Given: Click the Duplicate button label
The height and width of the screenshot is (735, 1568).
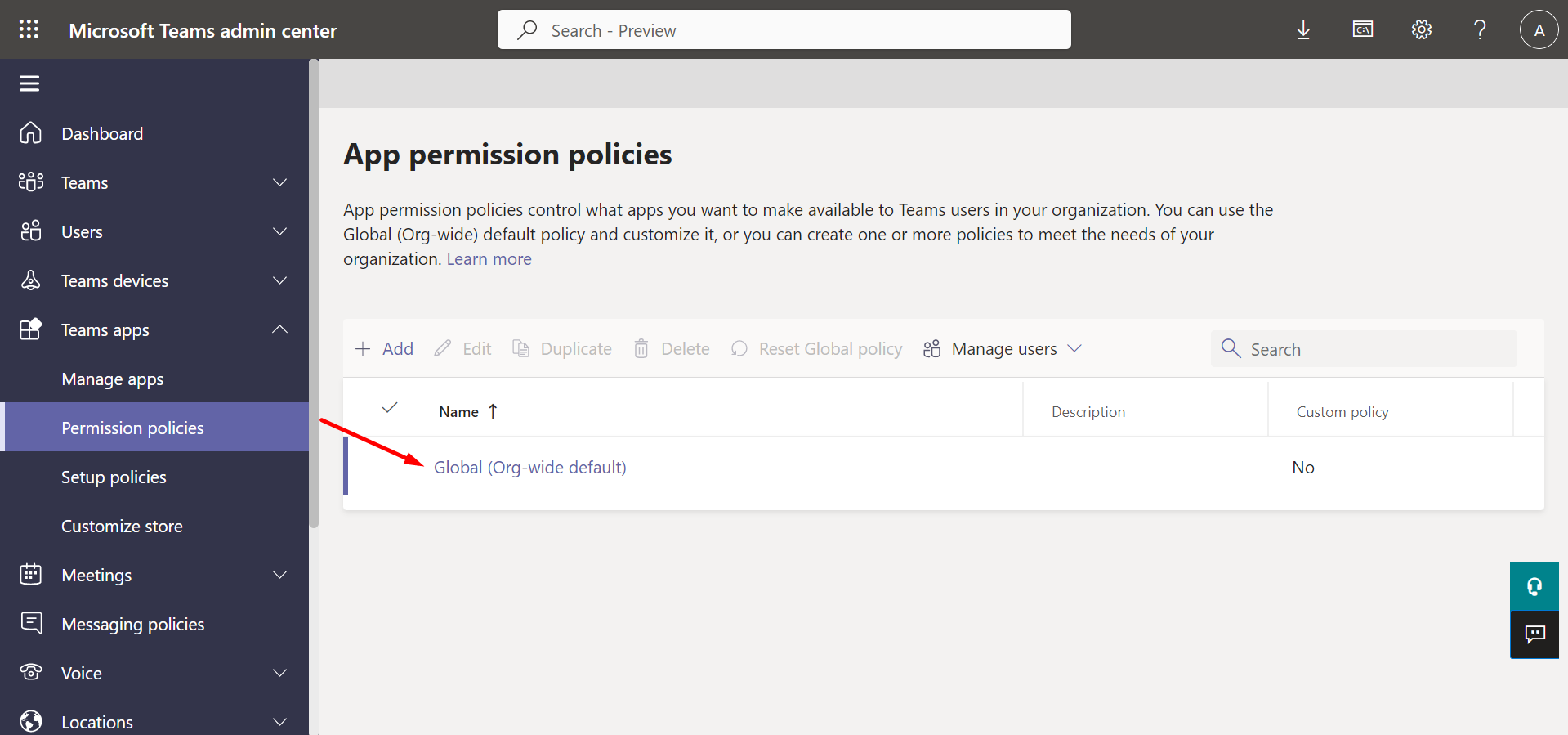Looking at the screenshot, I should coord(576,349).
